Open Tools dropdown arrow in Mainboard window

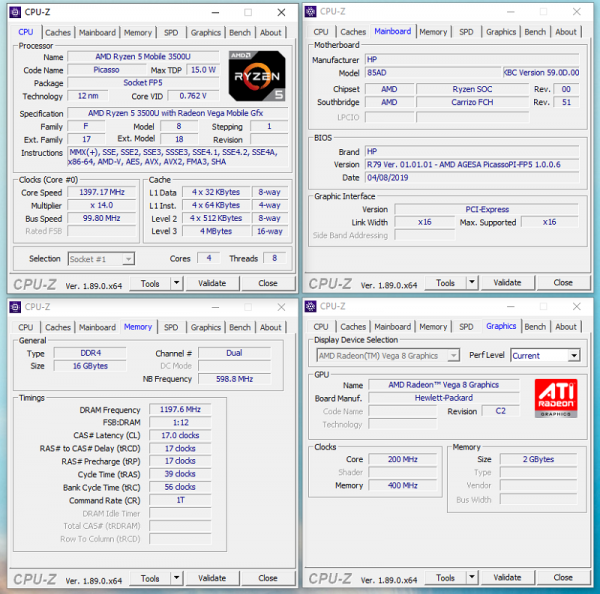[x=472, y=283]
